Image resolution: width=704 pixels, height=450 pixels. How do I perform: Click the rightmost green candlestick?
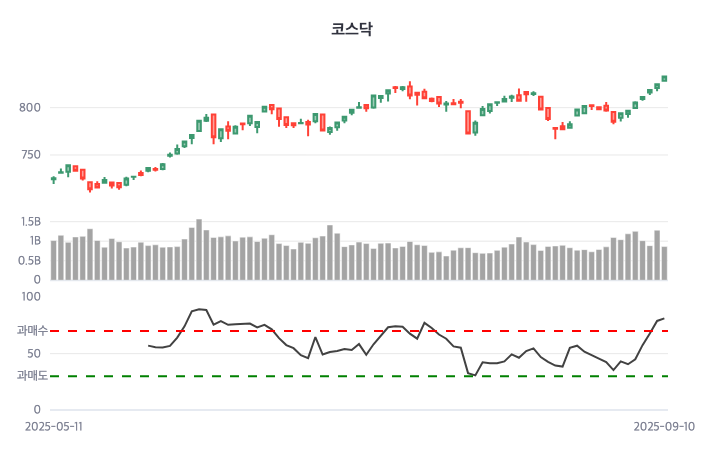[664, 78]
